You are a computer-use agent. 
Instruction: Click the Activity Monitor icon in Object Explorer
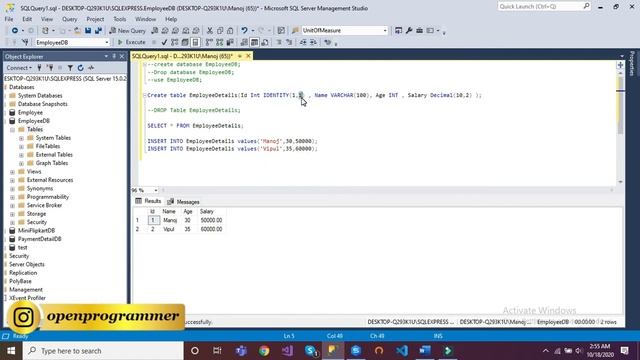click(91, 68)
